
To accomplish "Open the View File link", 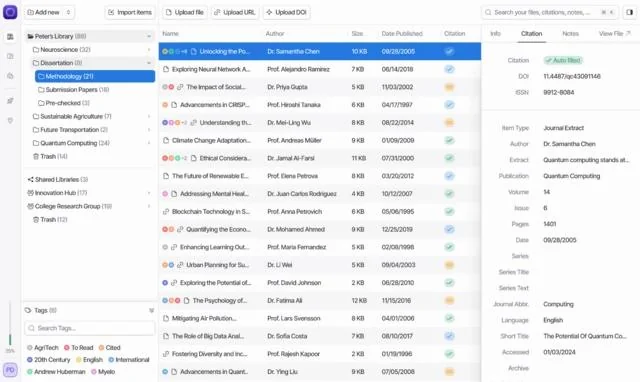I will tap(614, 33).
